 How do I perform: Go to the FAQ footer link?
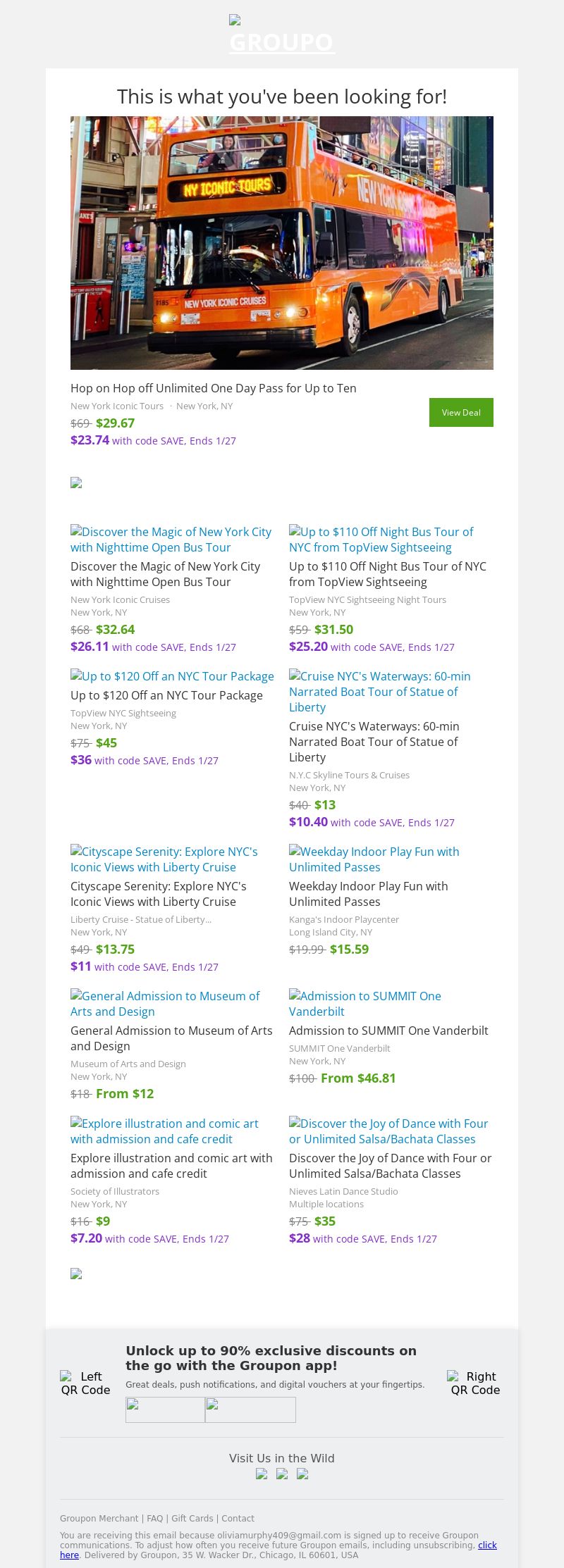[x=154, y=1519]
